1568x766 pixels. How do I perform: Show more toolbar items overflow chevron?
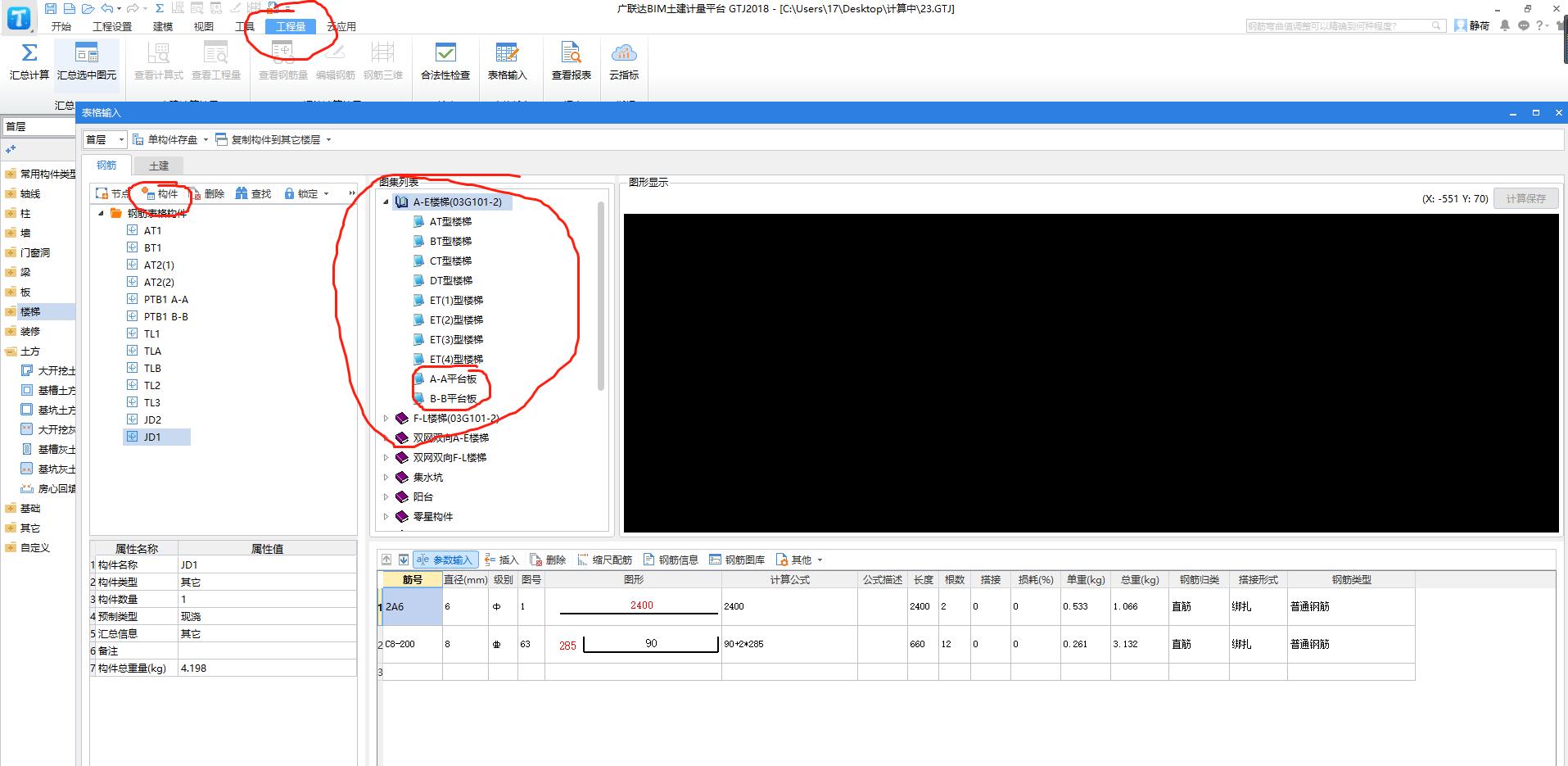352,193
